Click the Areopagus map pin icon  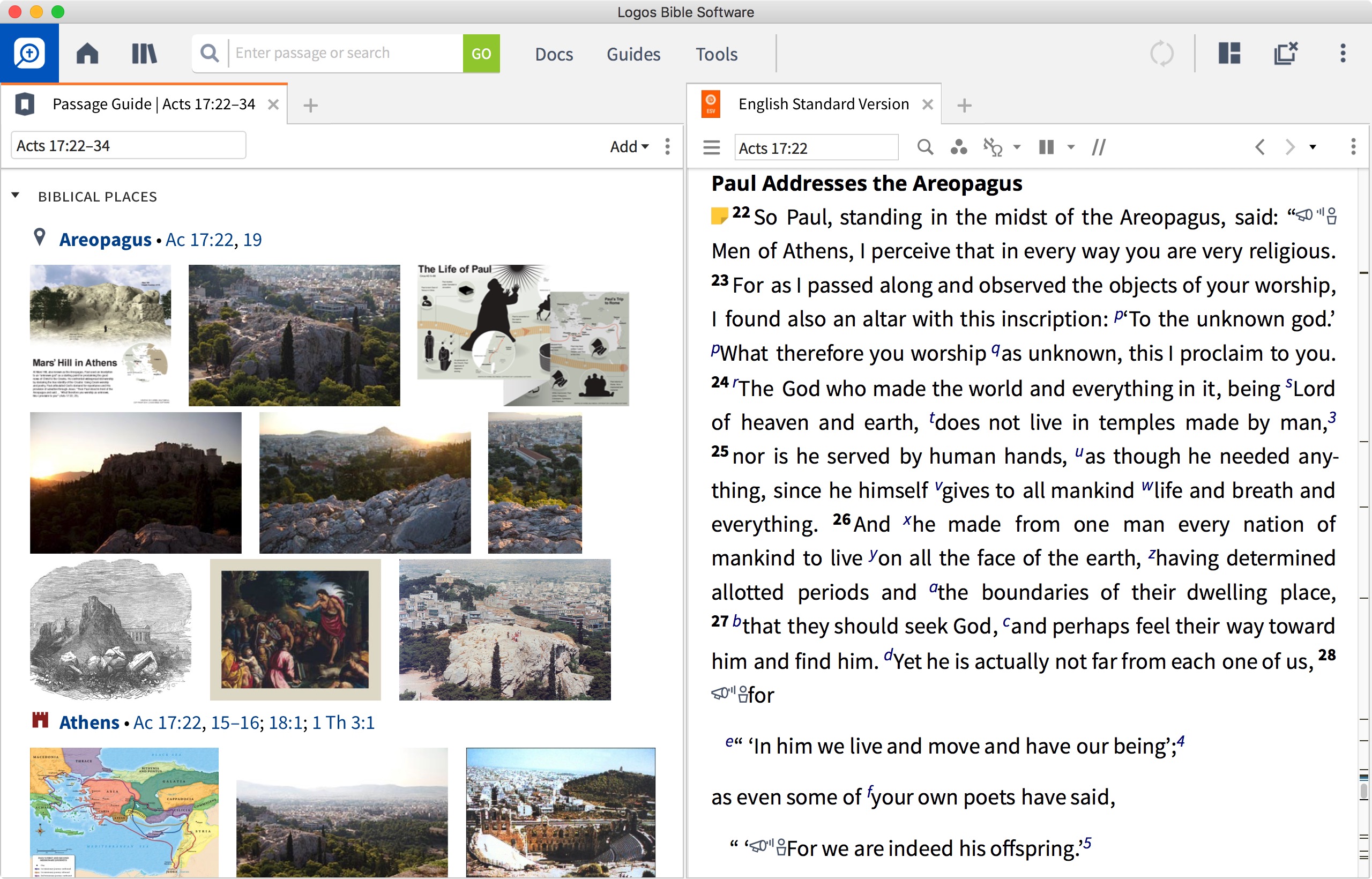point(39,237)
